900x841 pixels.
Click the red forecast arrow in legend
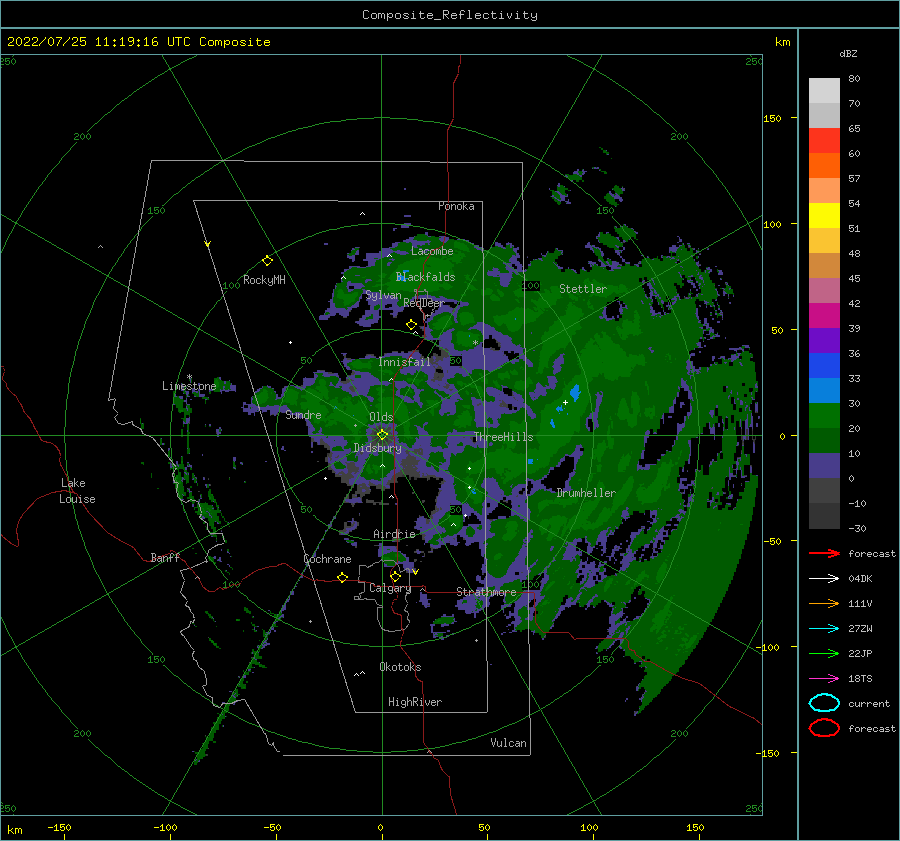824,553
